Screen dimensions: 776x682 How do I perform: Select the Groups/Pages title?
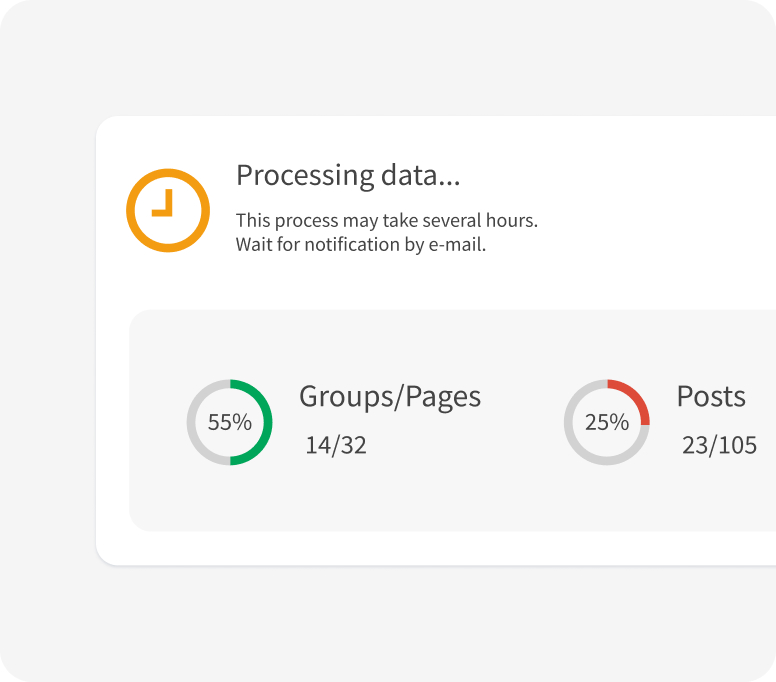coord(390,396)
